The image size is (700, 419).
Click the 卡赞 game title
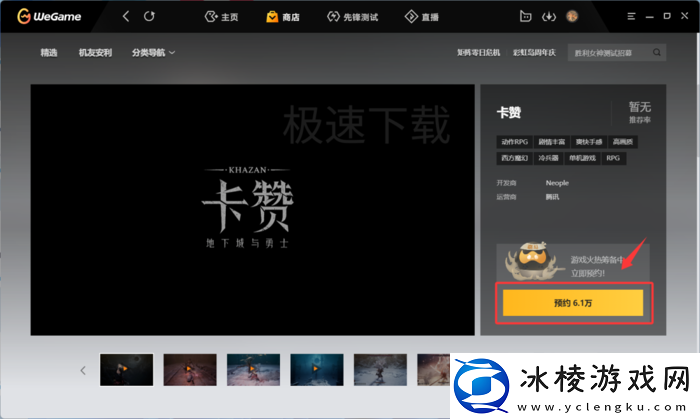[x=509, y=112]
